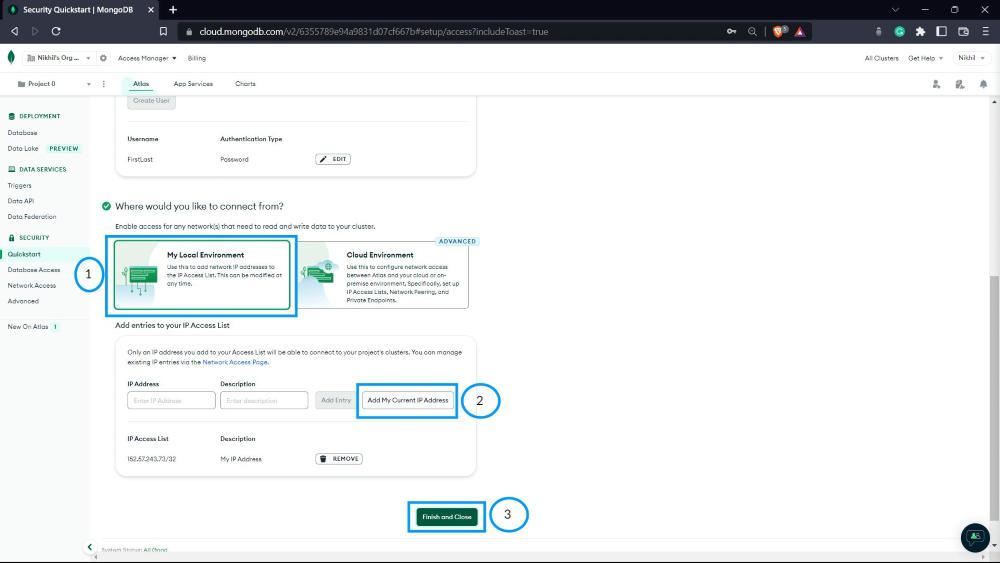Open the project activity feed icon
Screen dimensions: 1000x563
960,84
